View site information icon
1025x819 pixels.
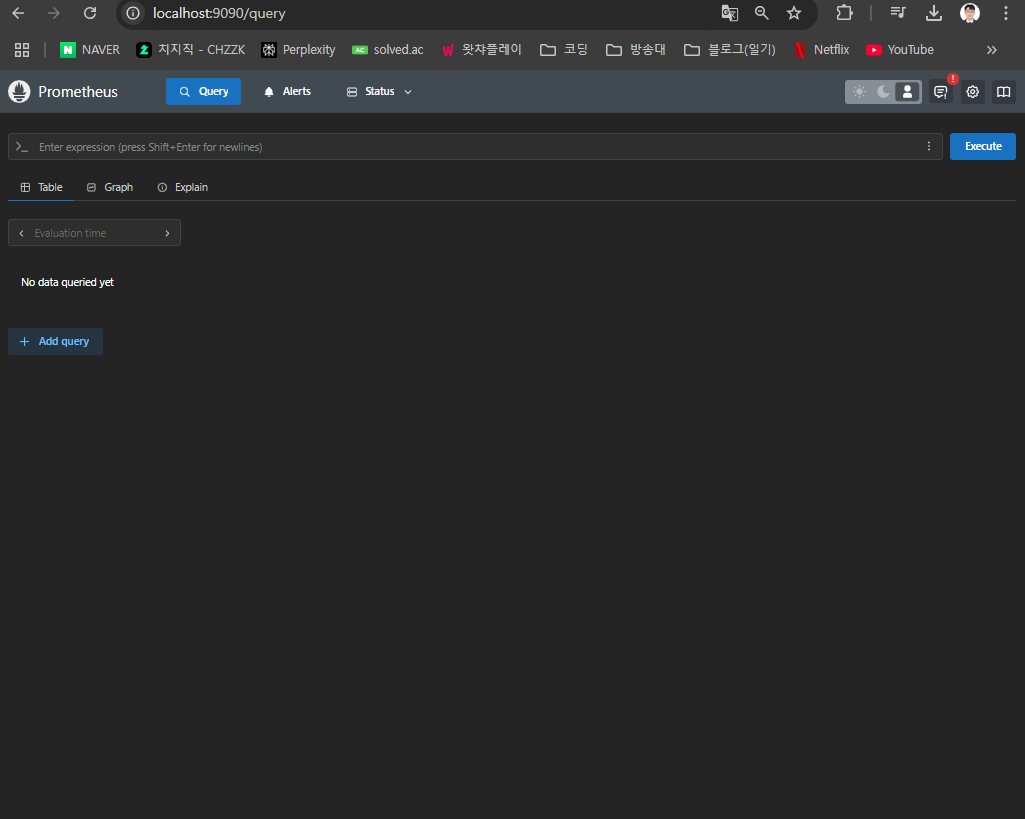[x=133, y=13]
